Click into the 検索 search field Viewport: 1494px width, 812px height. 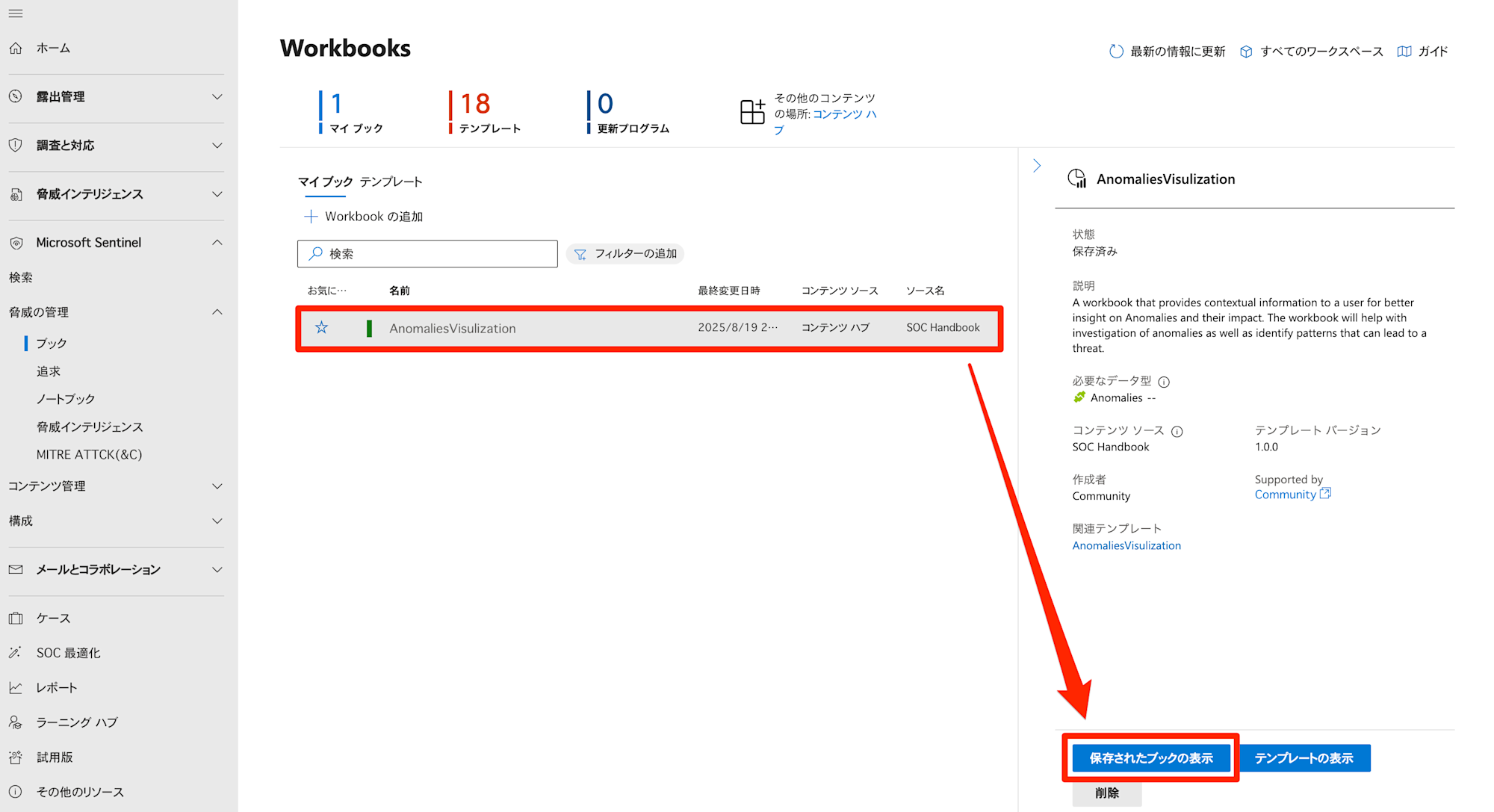click(427, 253)
